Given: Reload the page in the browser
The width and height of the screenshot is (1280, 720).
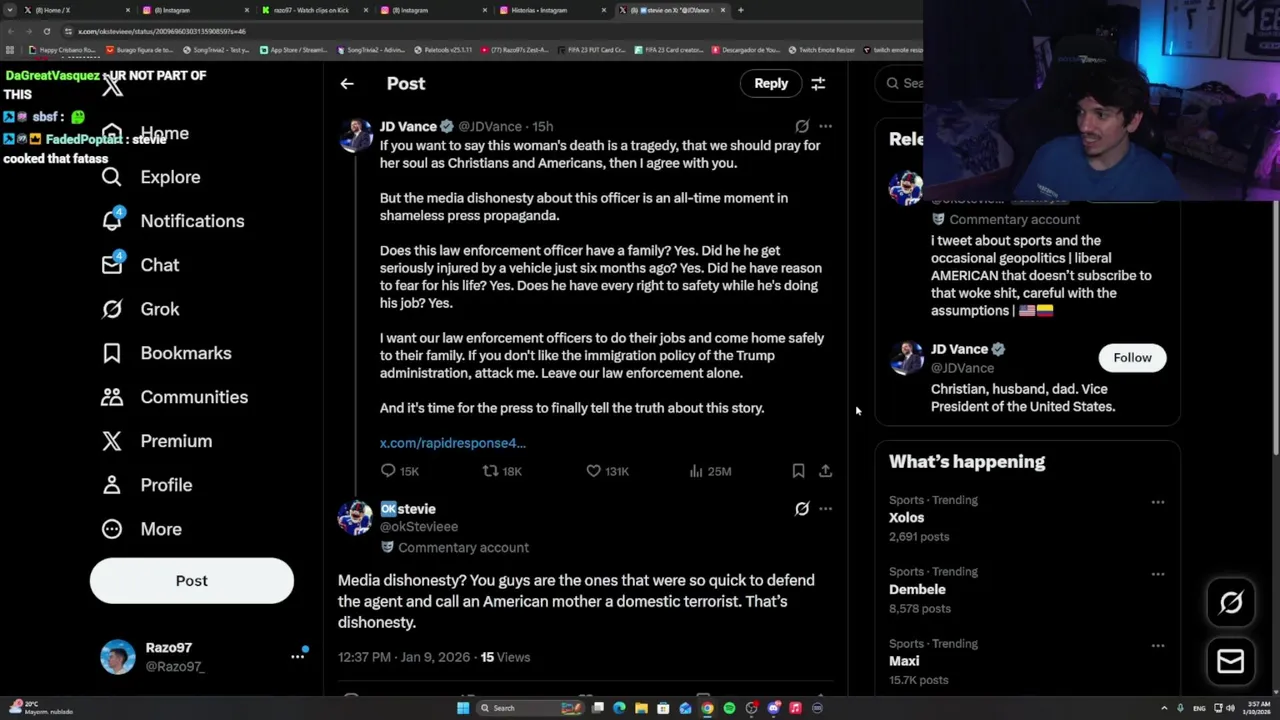Looking at the screenshot, I should click(x=46, y=31).
